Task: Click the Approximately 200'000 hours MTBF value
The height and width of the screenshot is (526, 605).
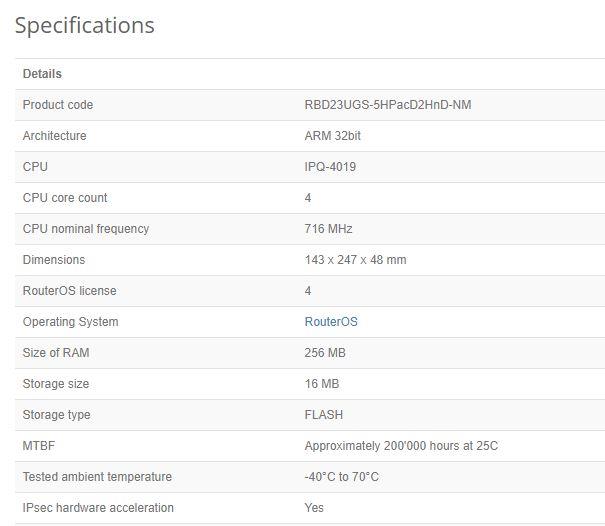Action: click(401, 446)
